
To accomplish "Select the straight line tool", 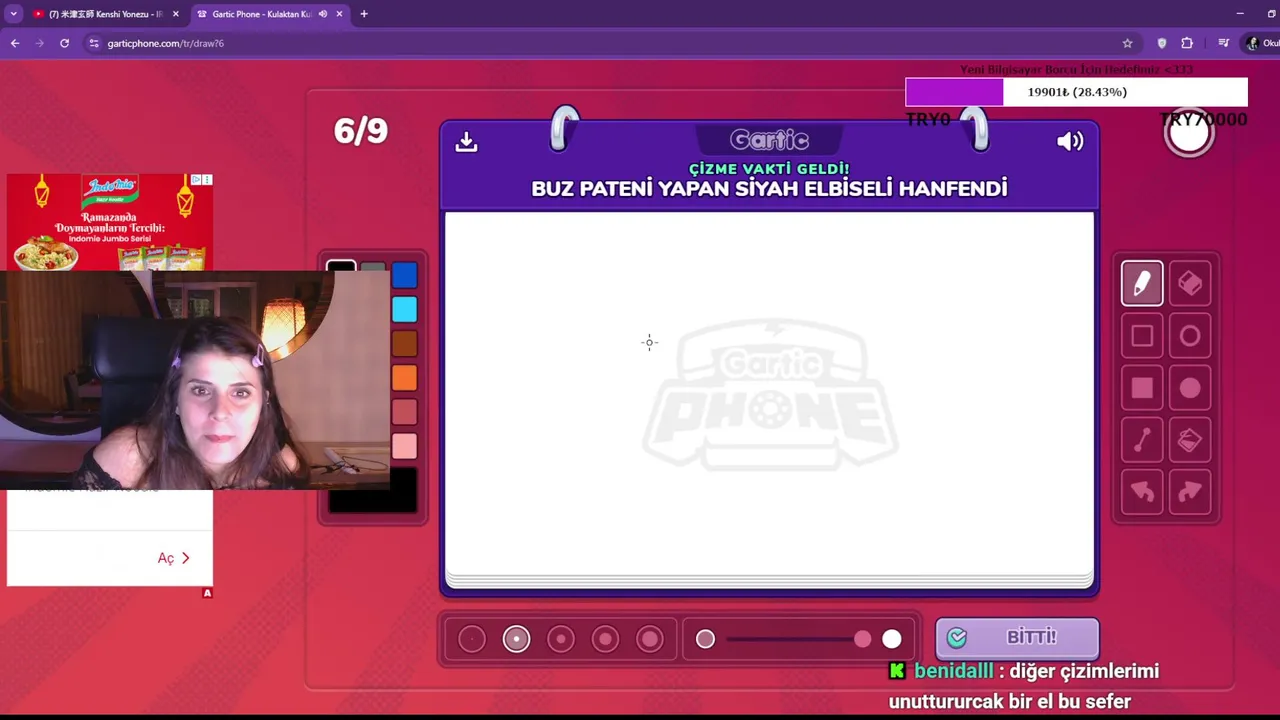I will point(1142,440).
